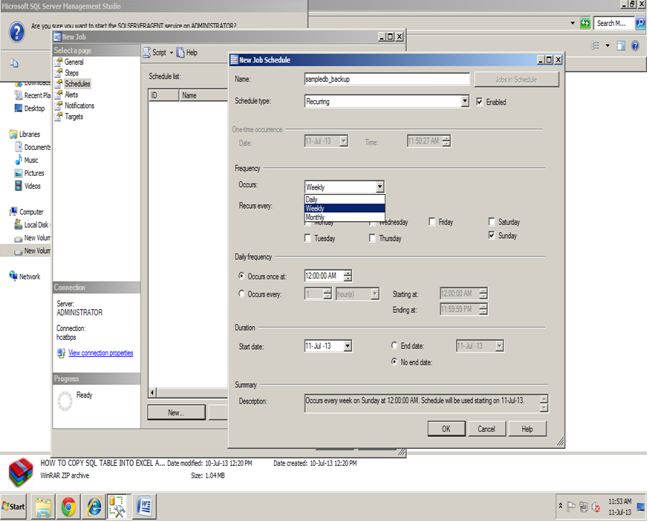The width and height of the screenshot is (650, 522).
Task: Open the Schedule type combo box
Action: (386, 102)
